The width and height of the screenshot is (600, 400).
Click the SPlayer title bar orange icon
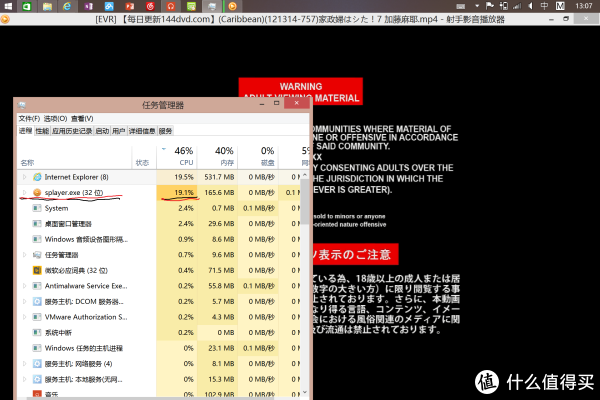pyautogui.click(x=5, y=19)
